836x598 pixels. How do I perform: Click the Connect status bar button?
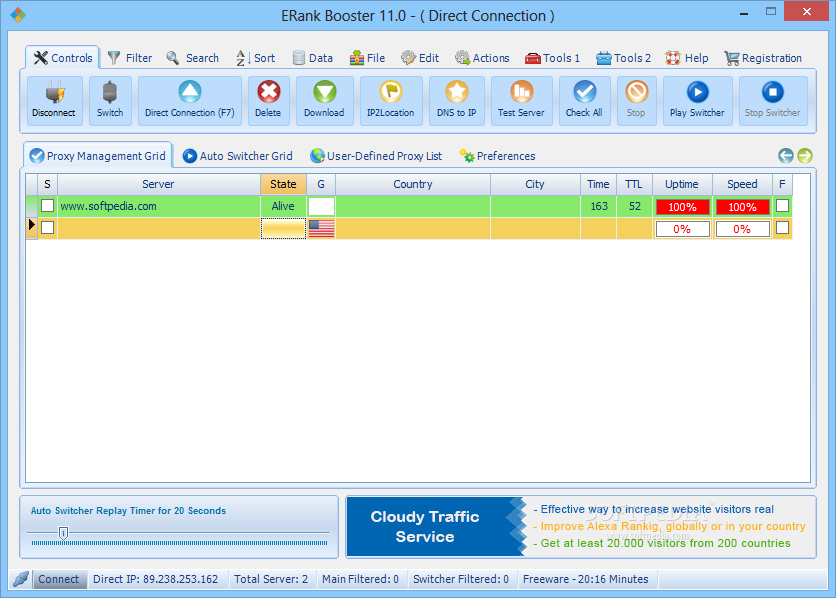[x=59, y=579]
